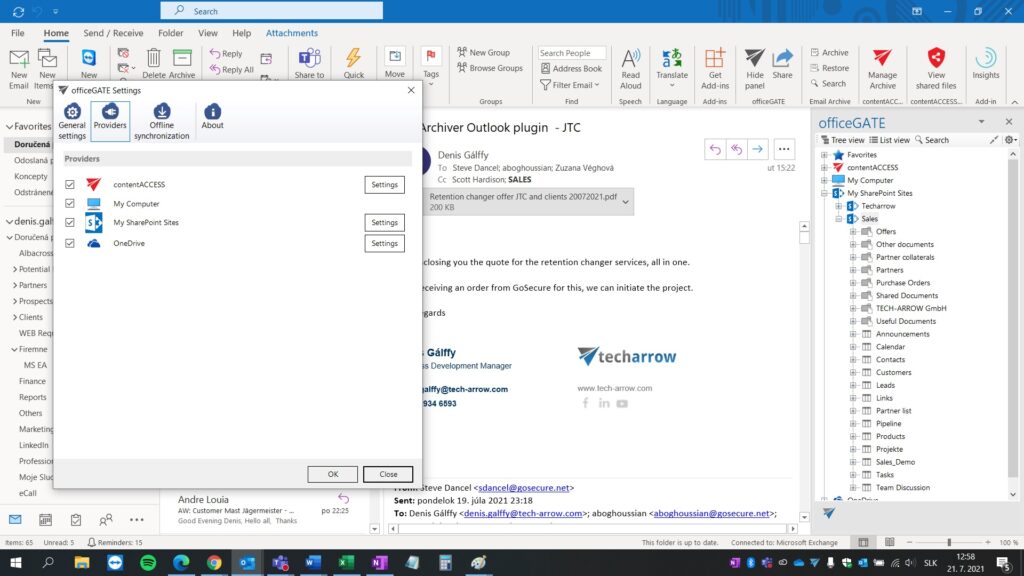Viewport: 1024px width, 576px height.
Task: Uncheck the contentACCESS provider checkbox
Action: click(70, 185)
